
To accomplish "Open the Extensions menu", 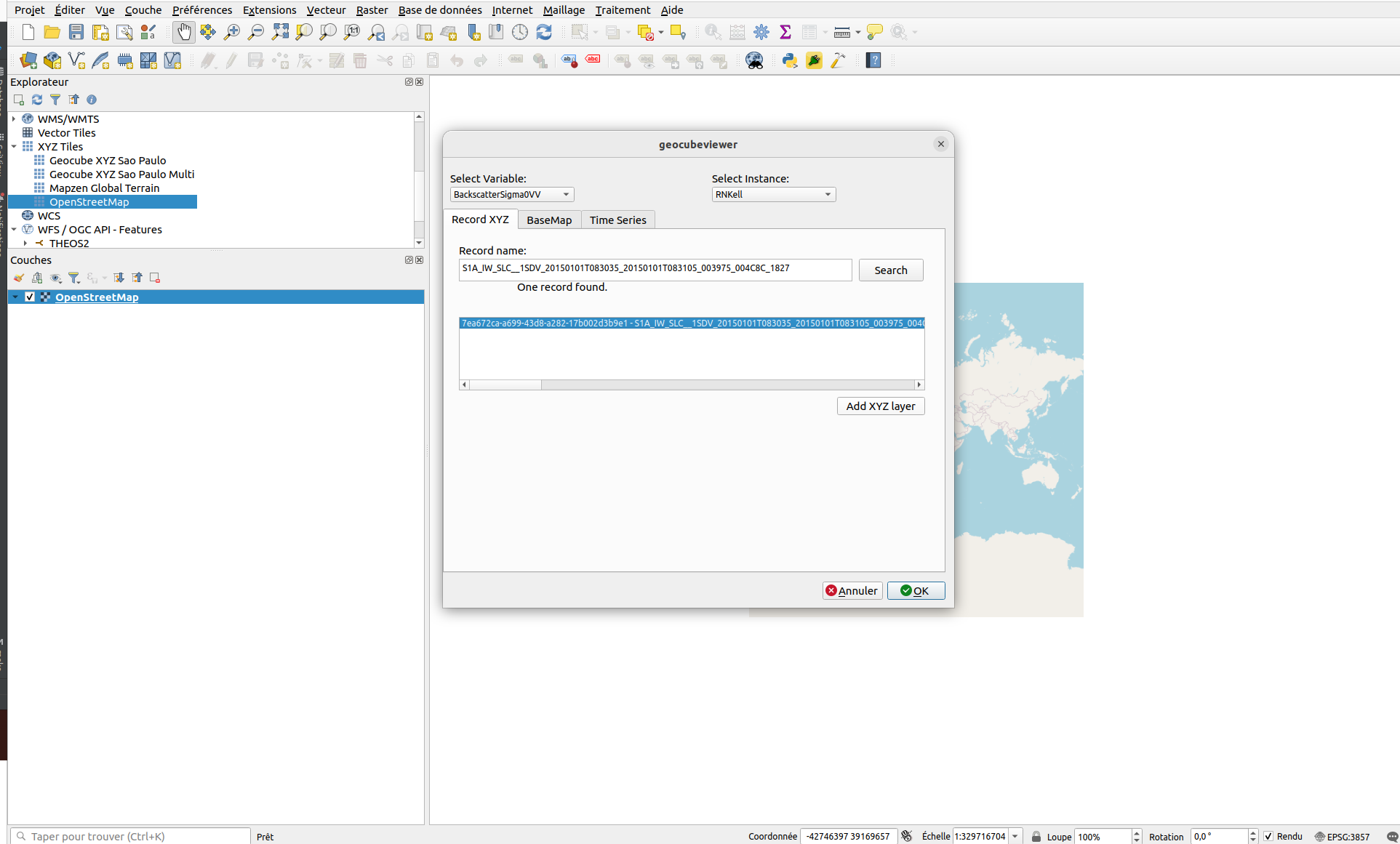I will [269, 9].
